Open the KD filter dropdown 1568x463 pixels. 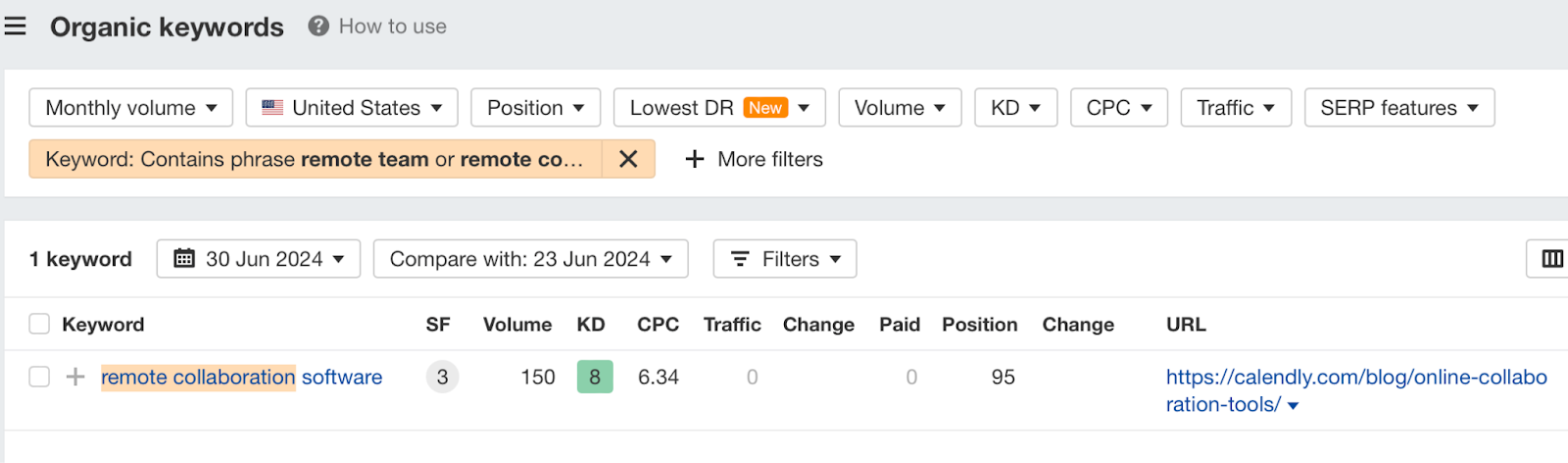pos(1016,108)
